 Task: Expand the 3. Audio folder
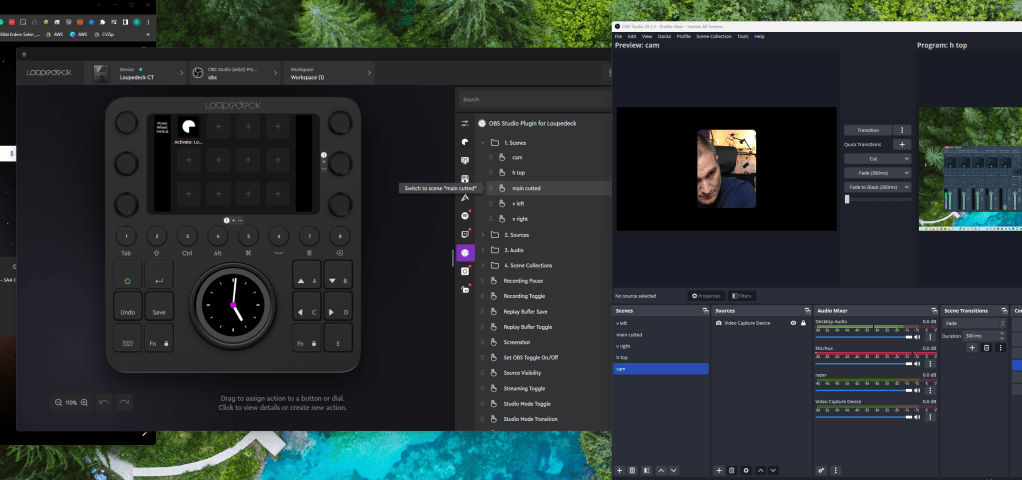[483, 250]
